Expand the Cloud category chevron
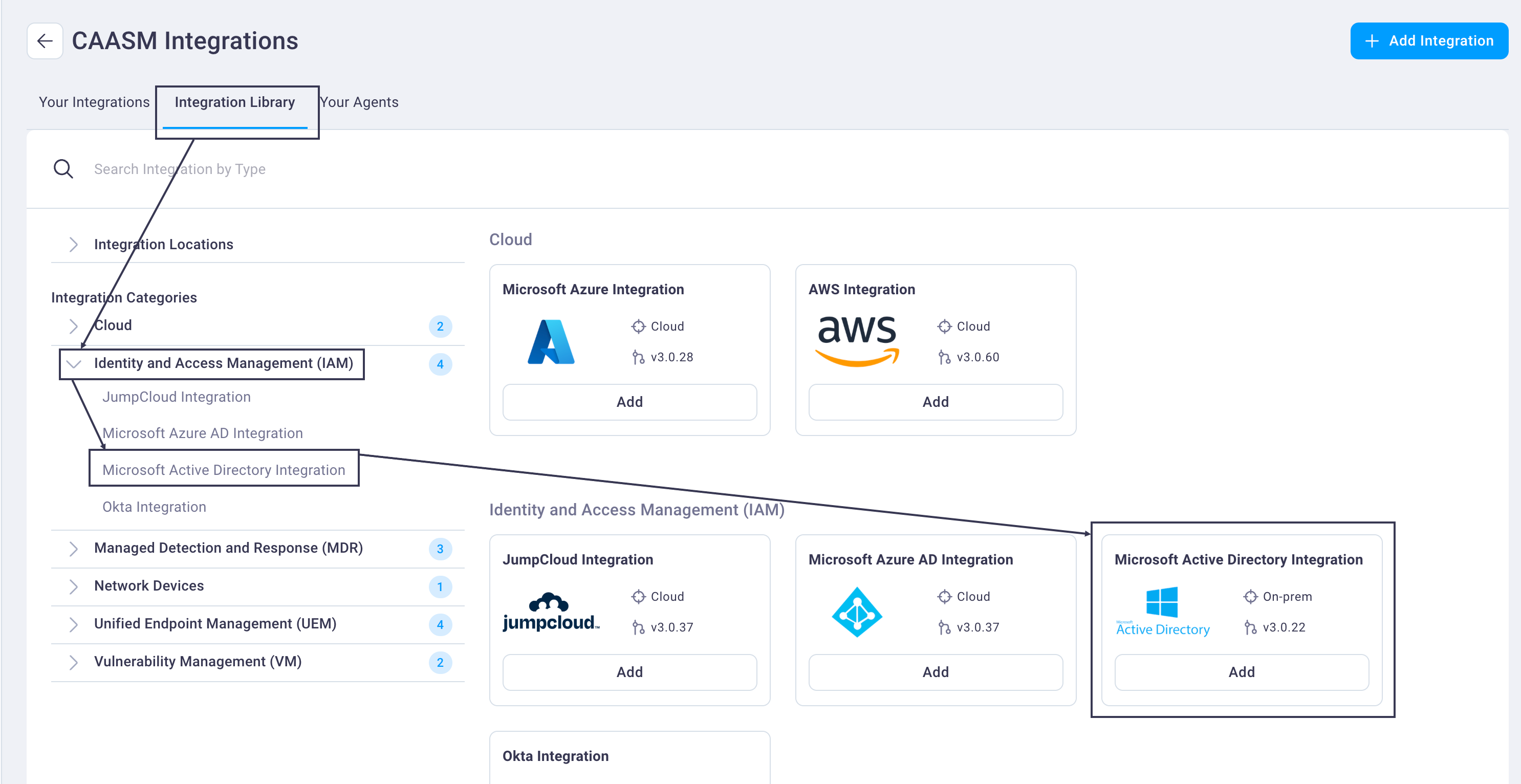 tap(73, 326)
